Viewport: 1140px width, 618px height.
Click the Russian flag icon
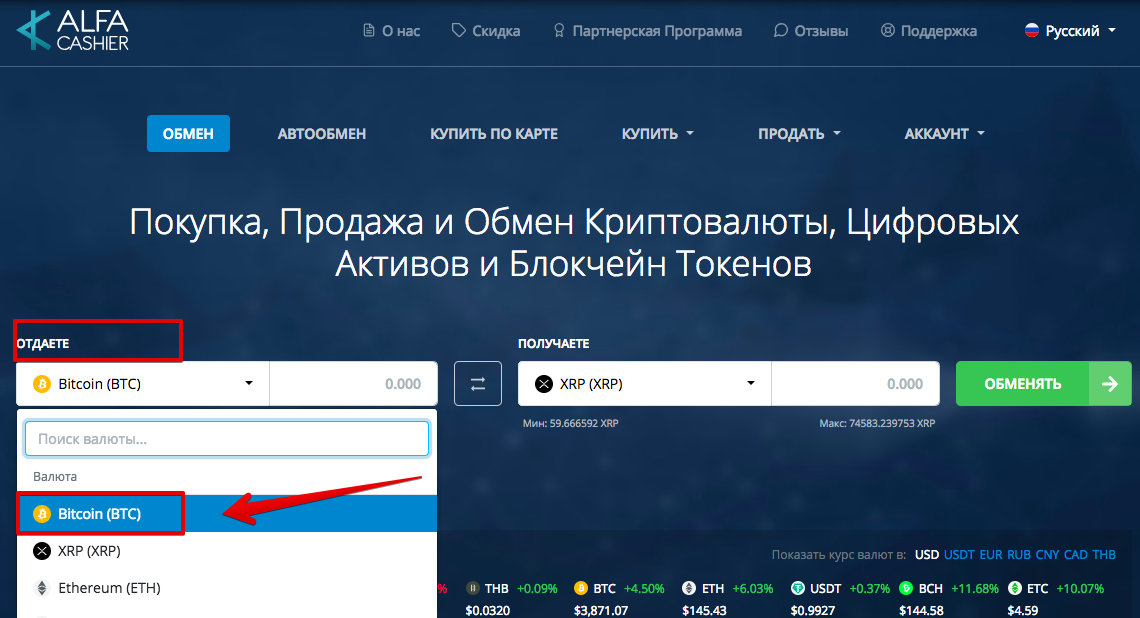[x=1032, y=31]
